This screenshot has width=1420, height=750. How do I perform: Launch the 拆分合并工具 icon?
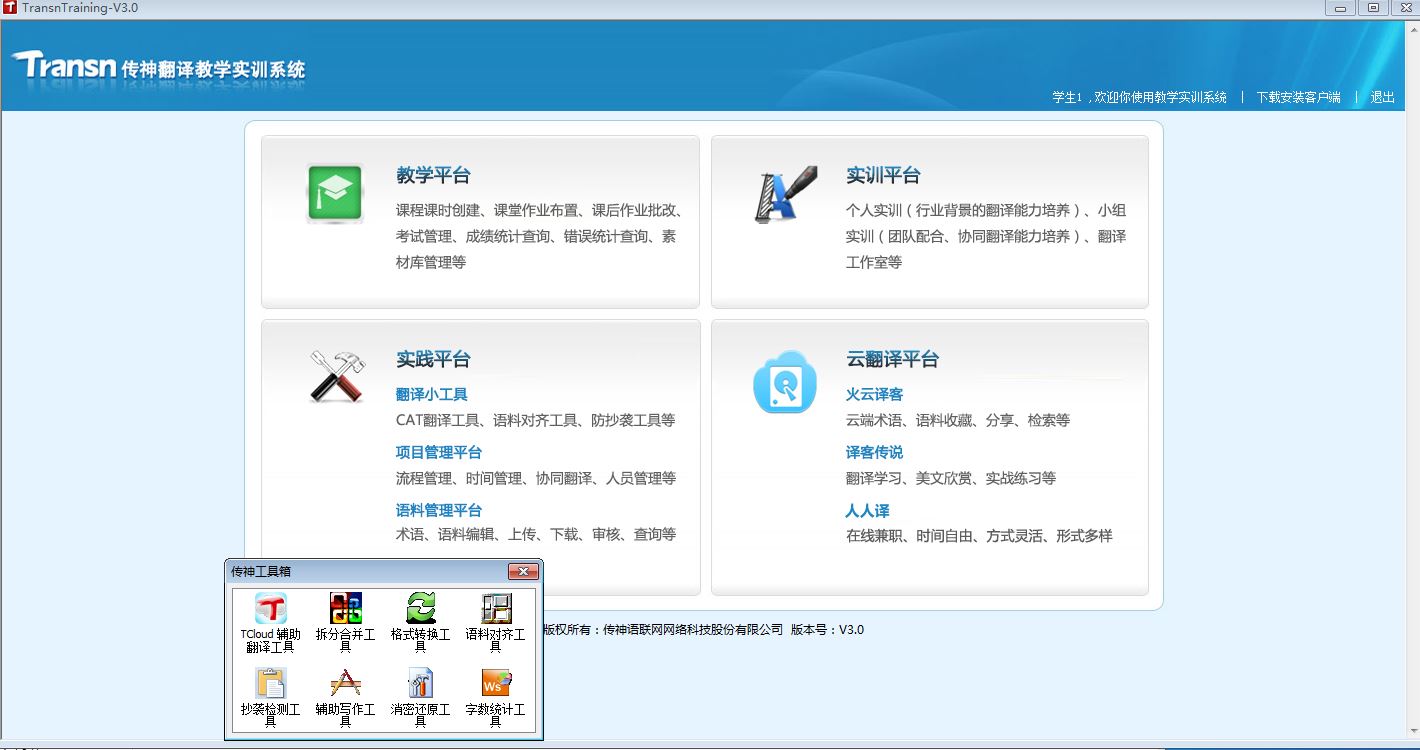click(345, 609)
